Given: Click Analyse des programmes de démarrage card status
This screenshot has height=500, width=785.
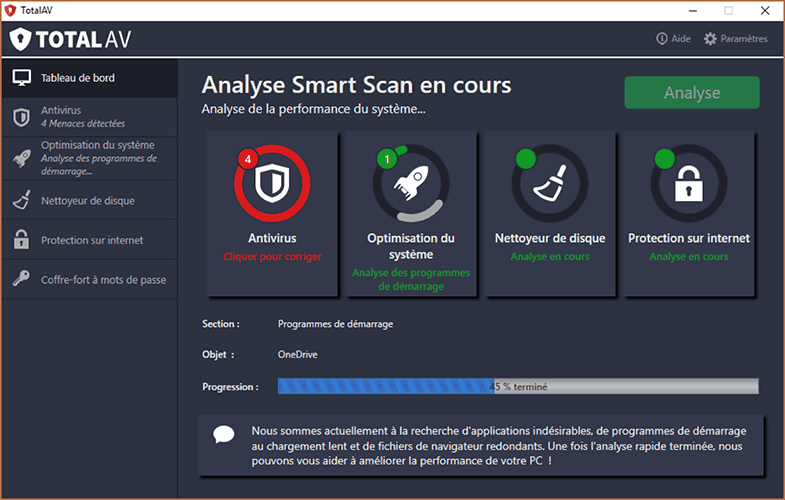Looking at the screenshot, I should 411,279.
